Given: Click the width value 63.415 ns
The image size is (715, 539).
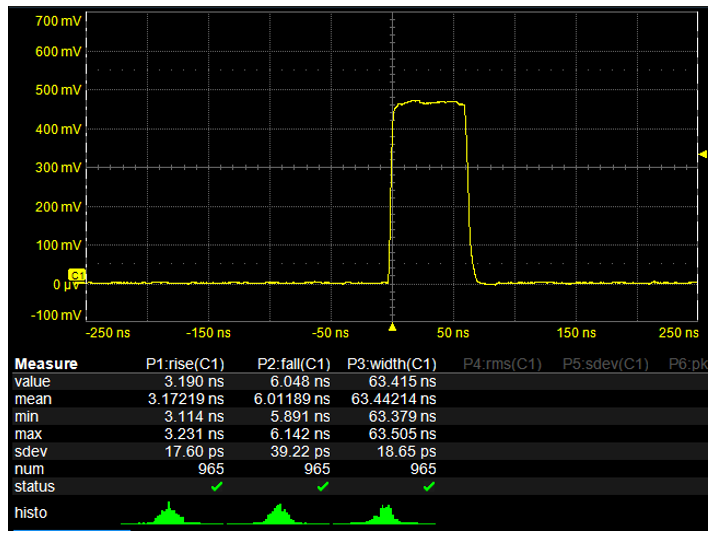Looking at the screenshot, I should tap(402, 381).
